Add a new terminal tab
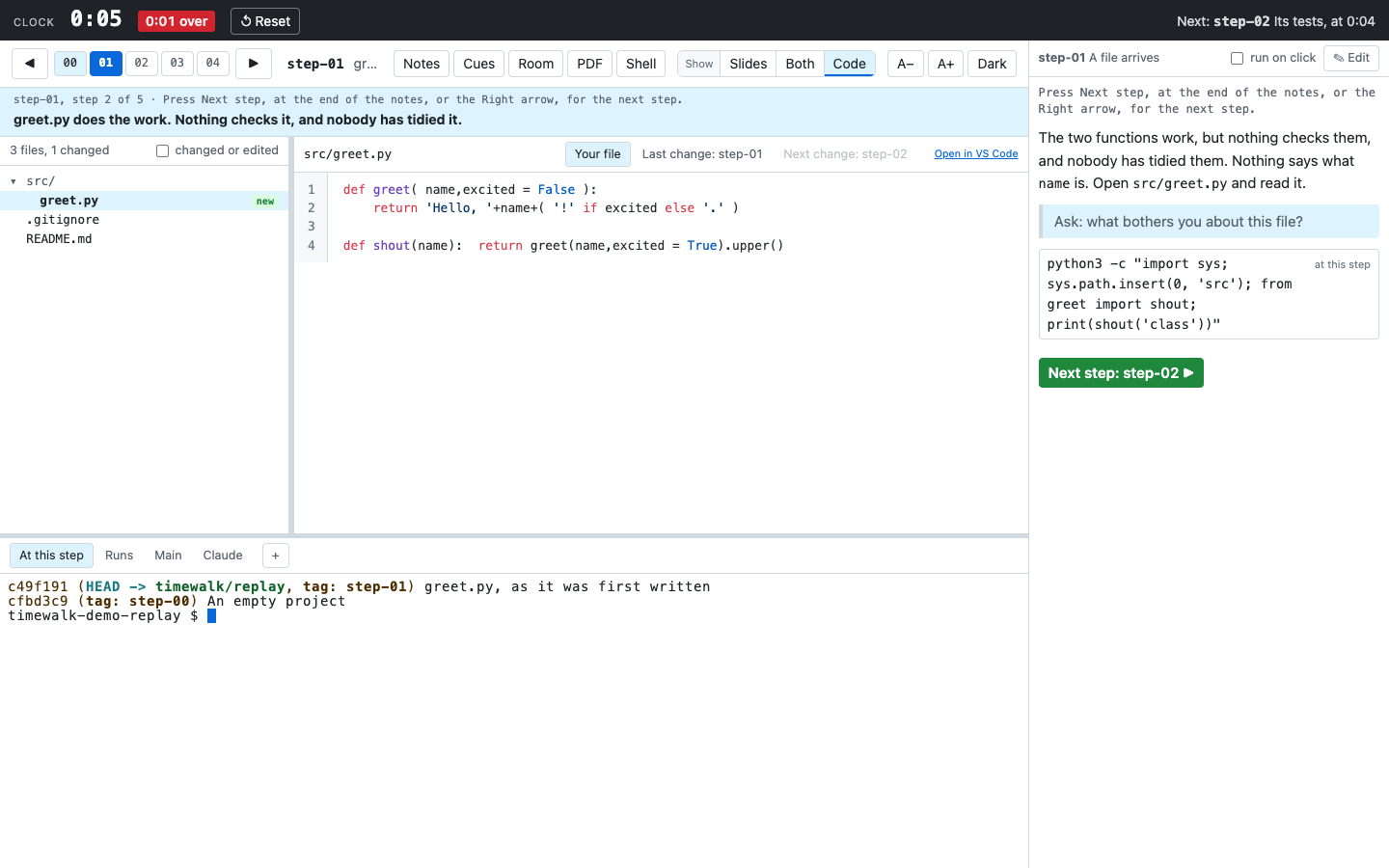The image size is (1389, 868). point(275,556)
